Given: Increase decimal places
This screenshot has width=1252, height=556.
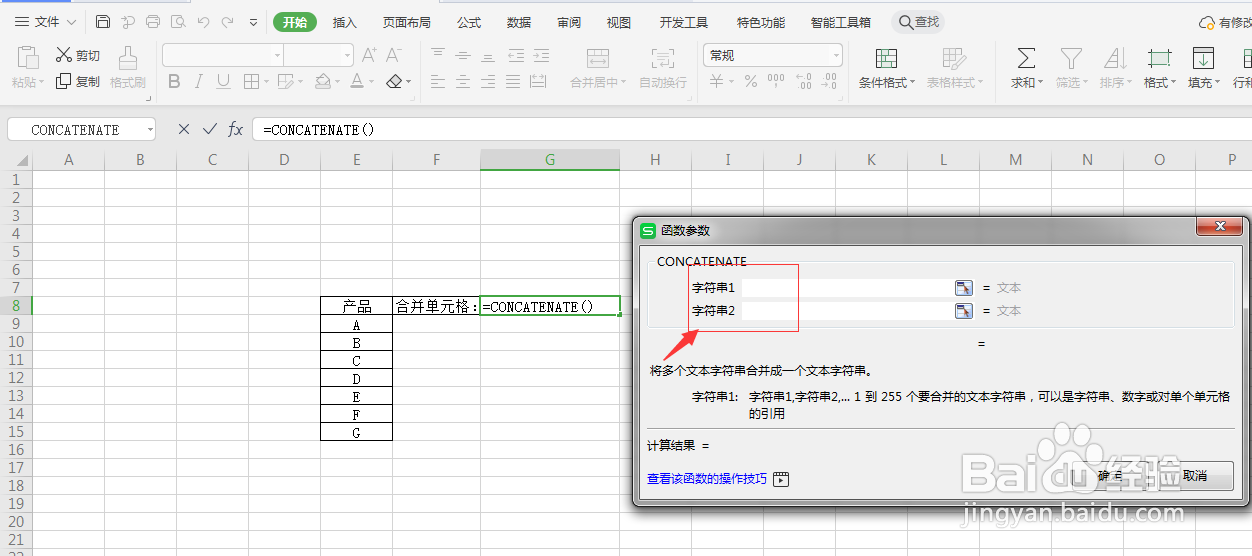Looking at the screenshot, I should [804, 82].
